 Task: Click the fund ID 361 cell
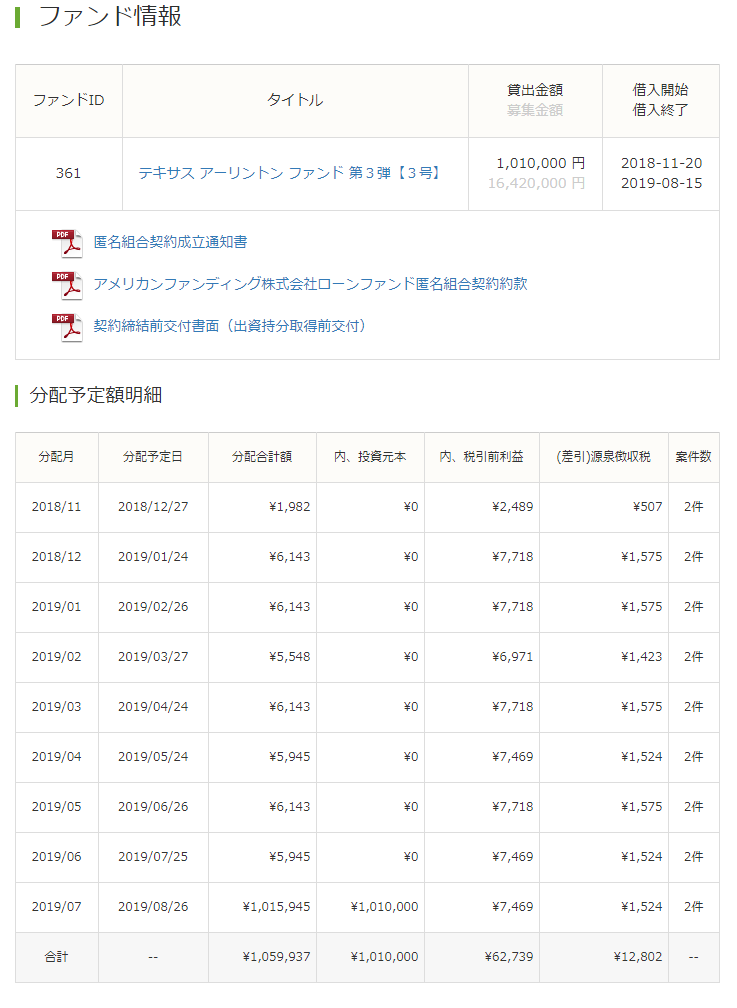tap(69, 173)
